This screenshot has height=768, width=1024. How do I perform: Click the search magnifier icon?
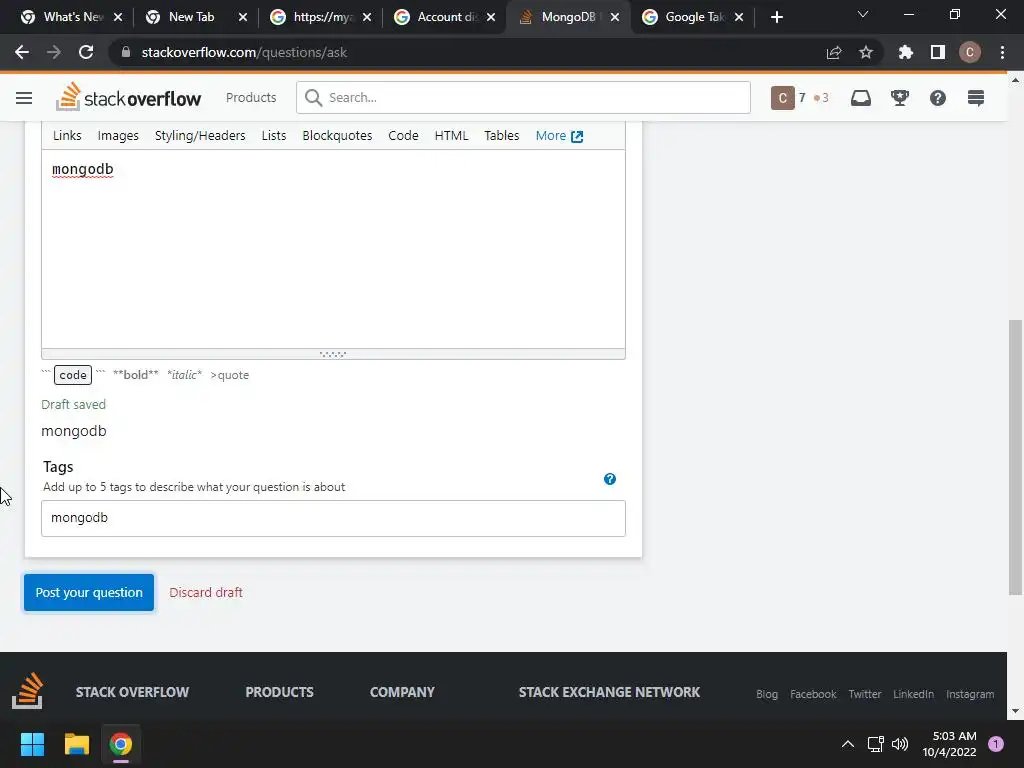pos(313,98)
